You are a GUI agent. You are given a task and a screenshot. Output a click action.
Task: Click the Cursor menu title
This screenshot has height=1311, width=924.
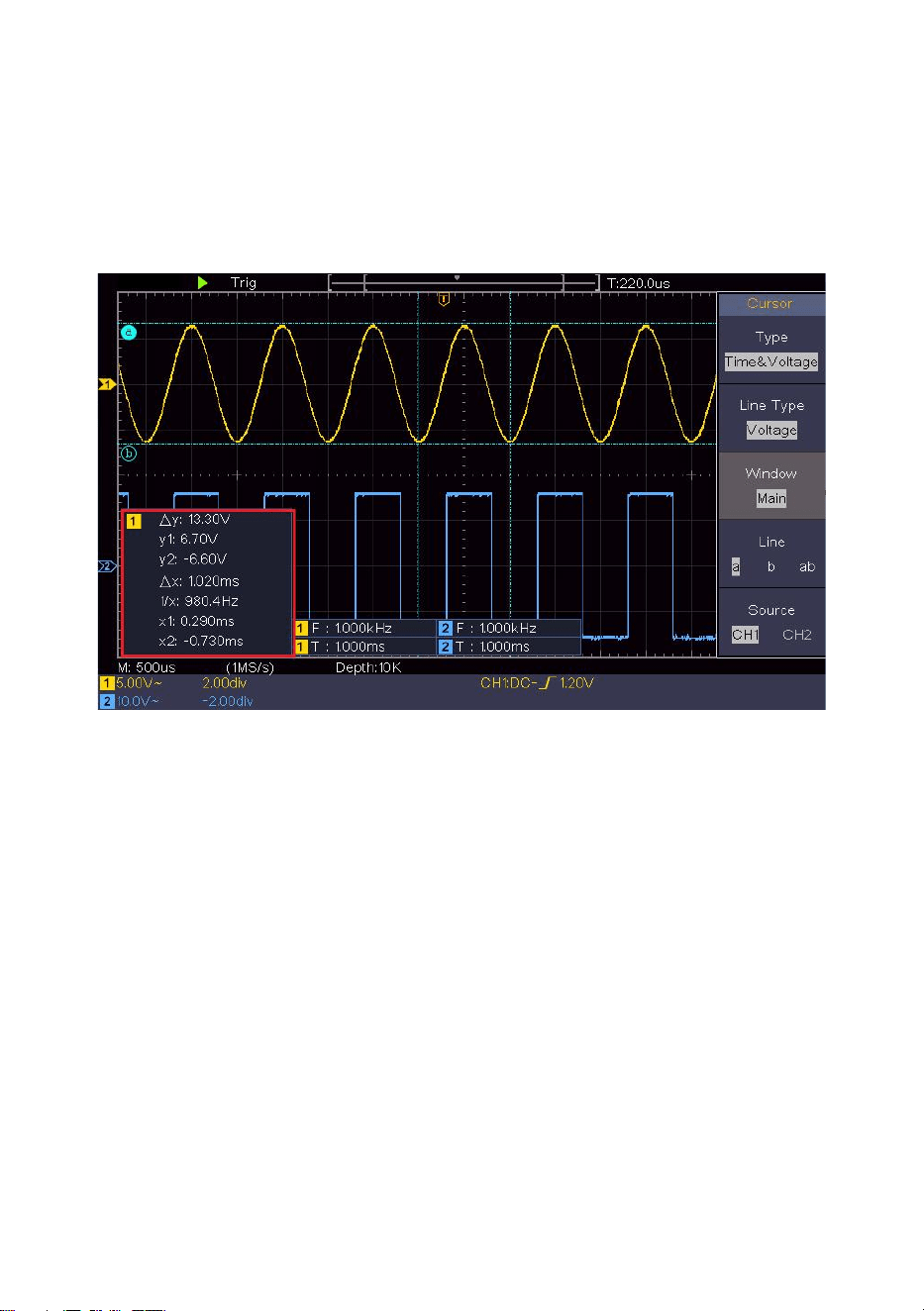(x=770, y=304)
